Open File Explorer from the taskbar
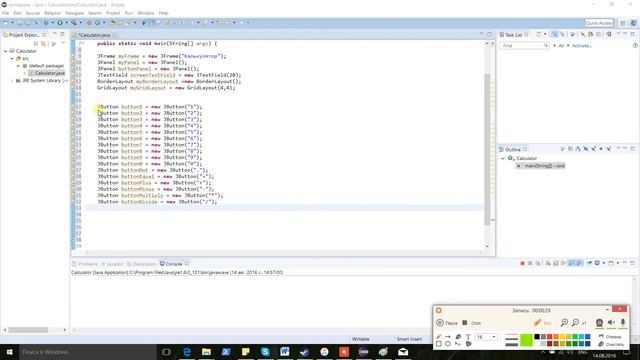This screenshot has height=360, width=640. pyautogui.click(x=206, y=352)
